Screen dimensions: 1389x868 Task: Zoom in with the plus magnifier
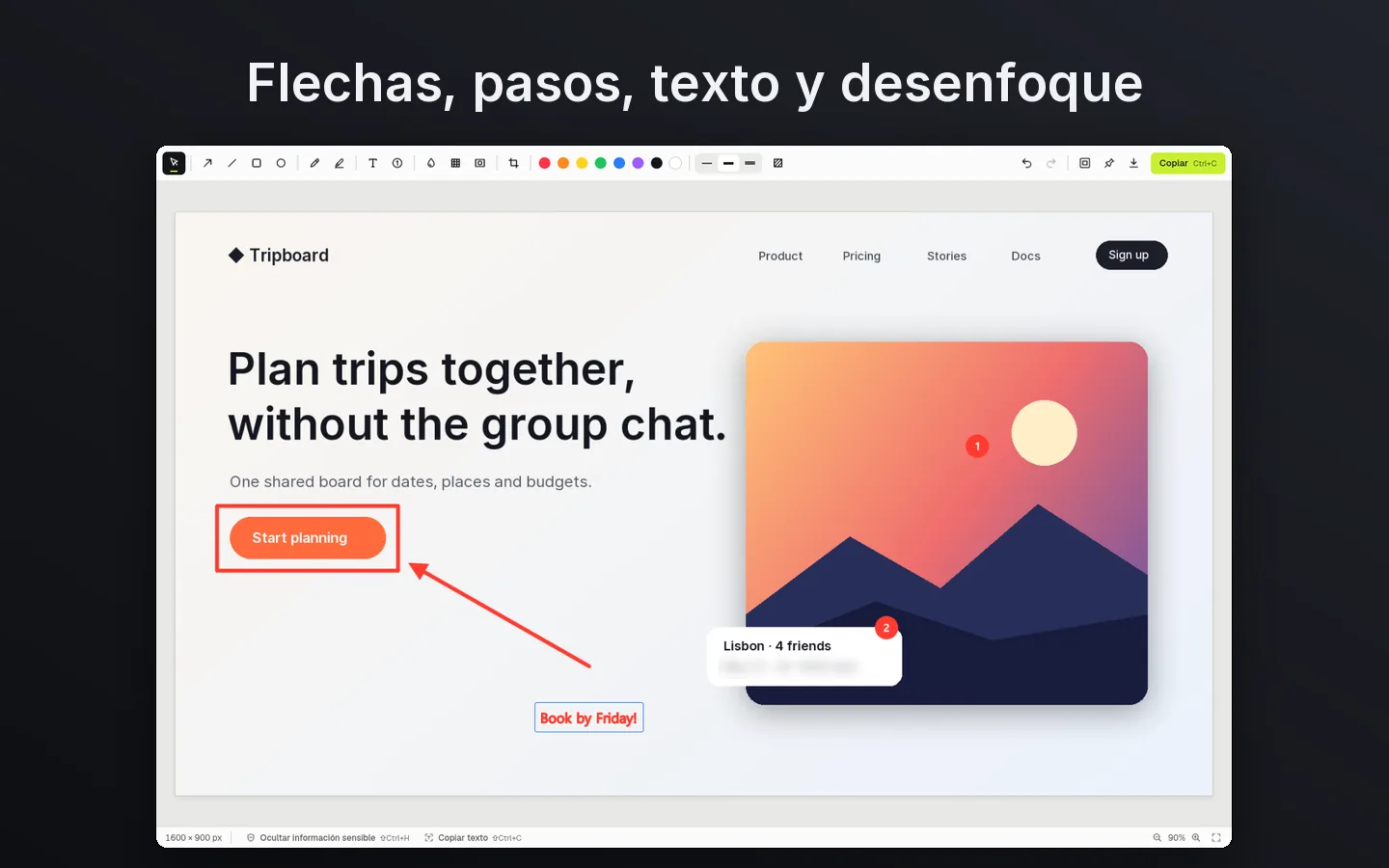[1196, 838]
